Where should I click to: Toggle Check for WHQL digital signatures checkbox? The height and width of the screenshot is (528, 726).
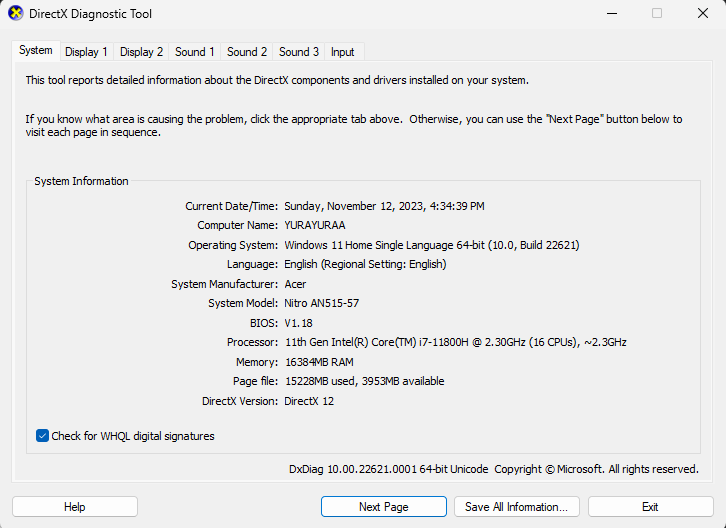(x=43, y=436)
